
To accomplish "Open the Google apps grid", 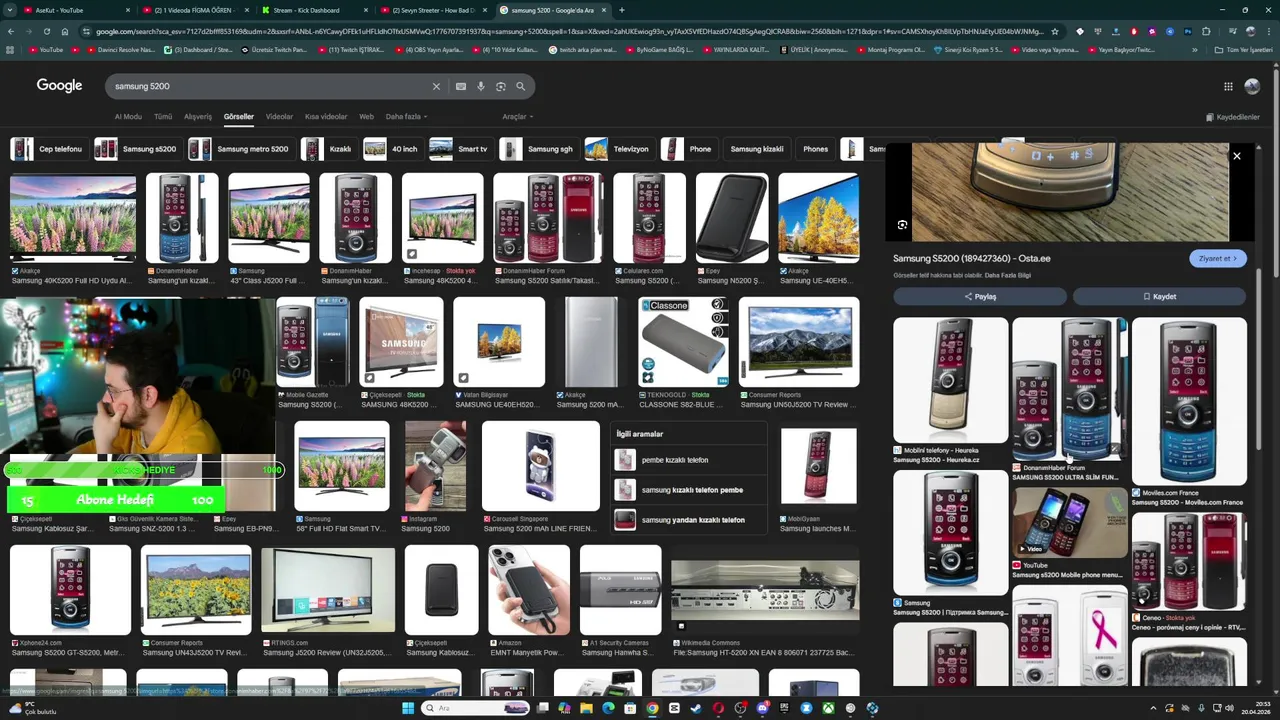I will coord(1228,87).
